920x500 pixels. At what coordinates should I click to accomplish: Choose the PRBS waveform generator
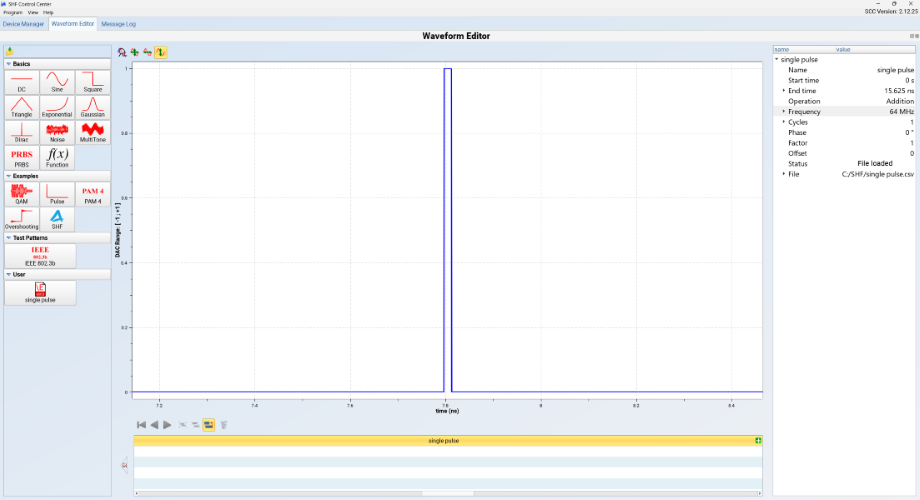click(x=21, y=156)
